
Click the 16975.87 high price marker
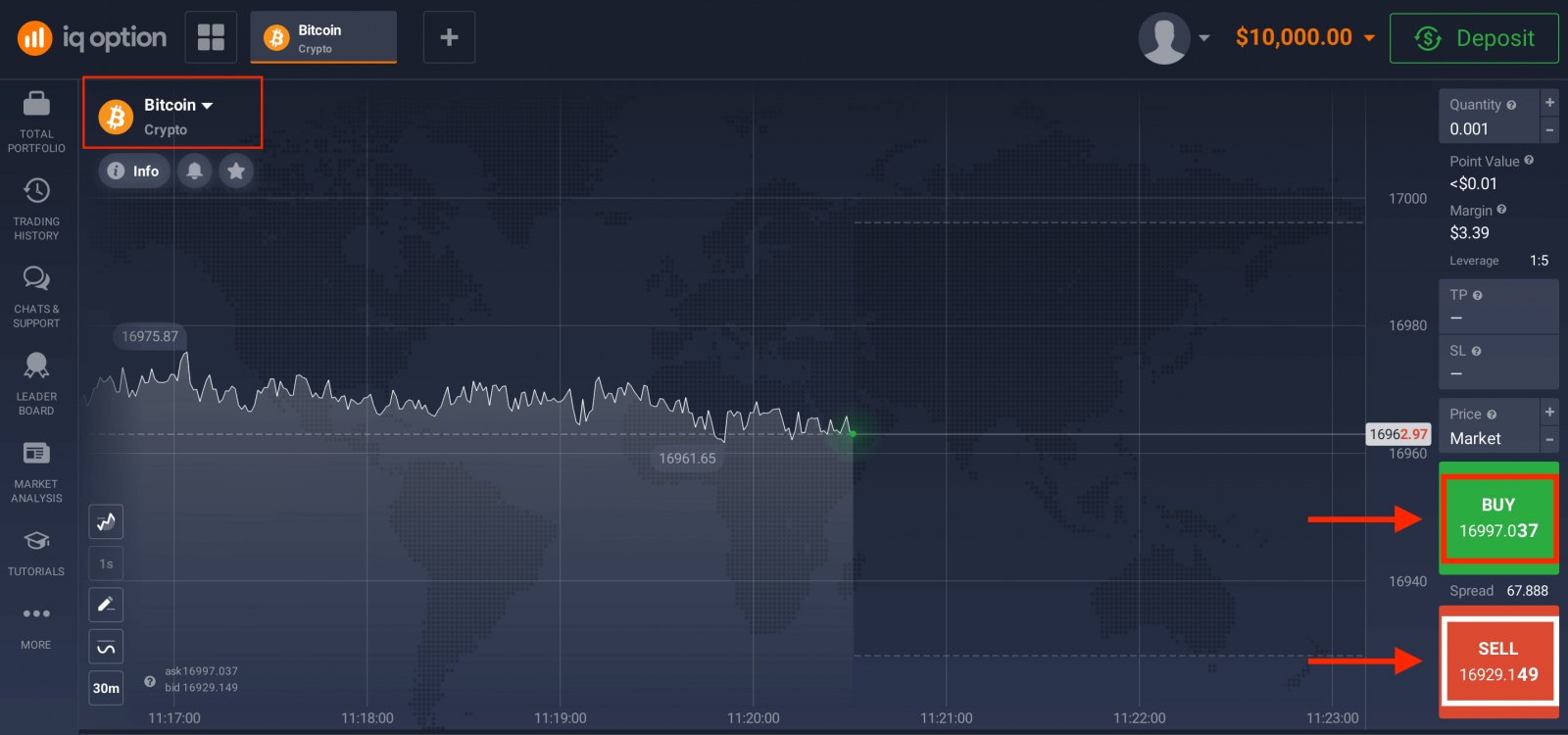coord(150,336)
